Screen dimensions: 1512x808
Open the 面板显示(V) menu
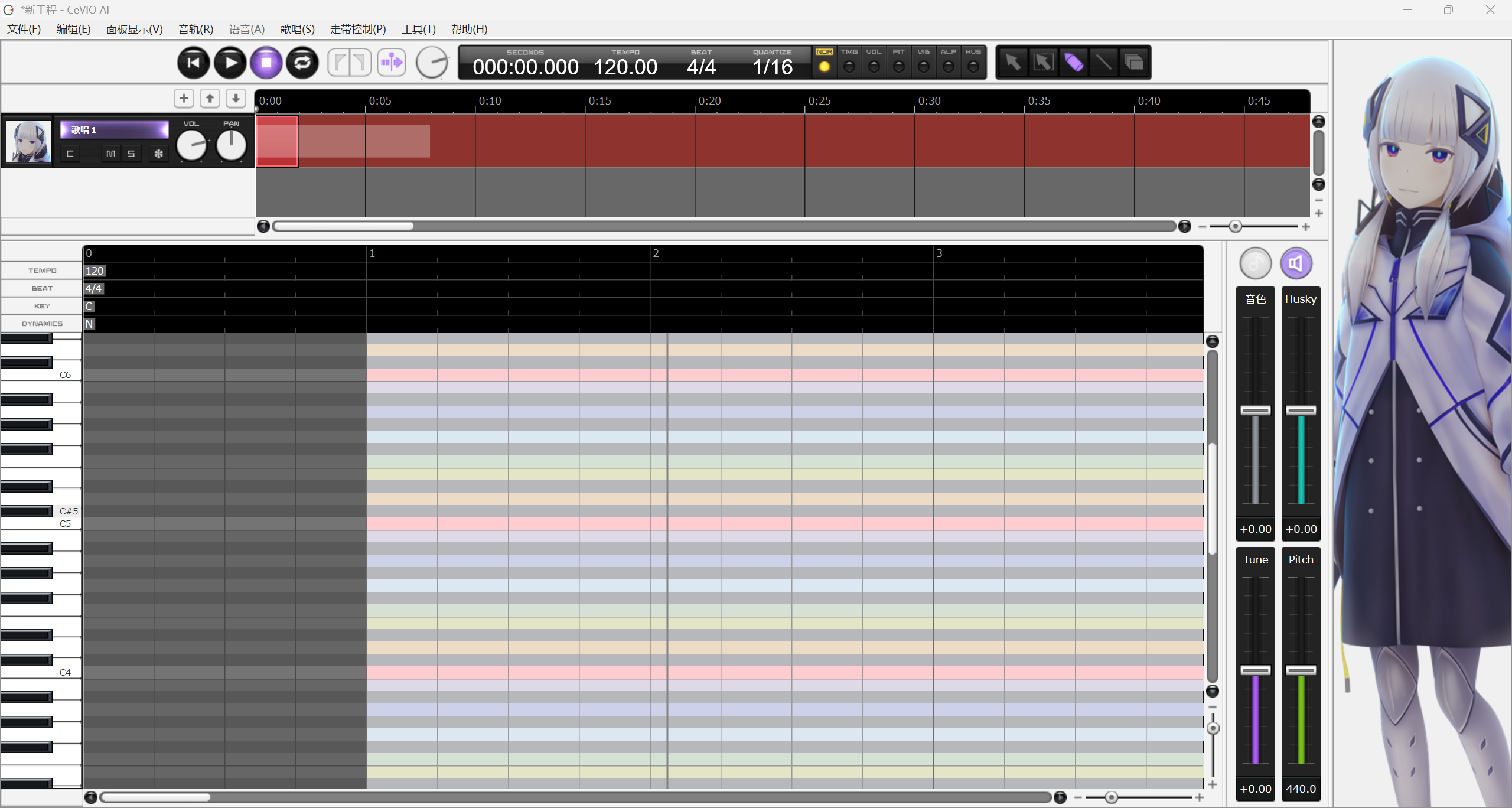tap(135, 29)
